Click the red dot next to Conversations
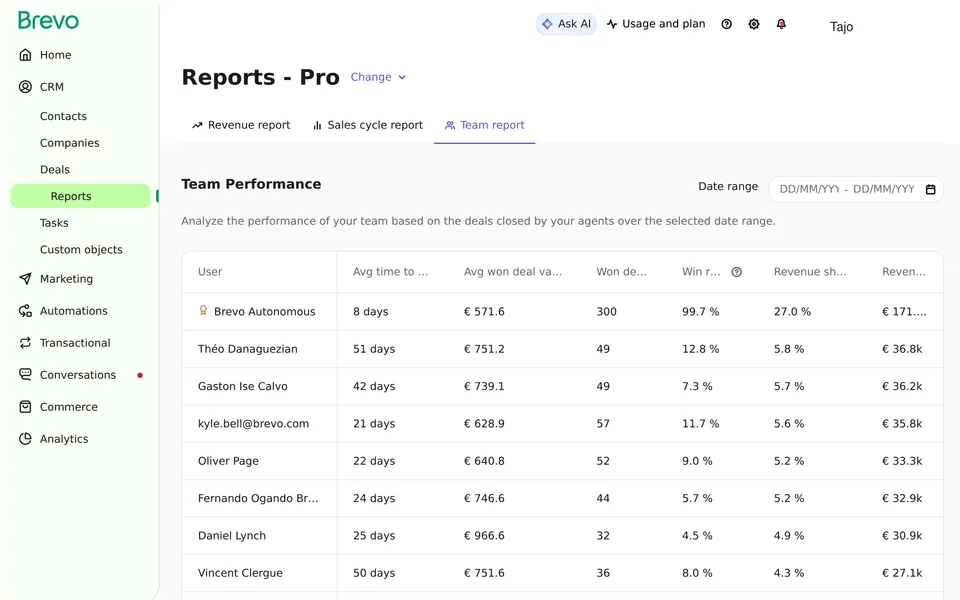The height and width of the screenshot is (600, 960). point(140,375)
